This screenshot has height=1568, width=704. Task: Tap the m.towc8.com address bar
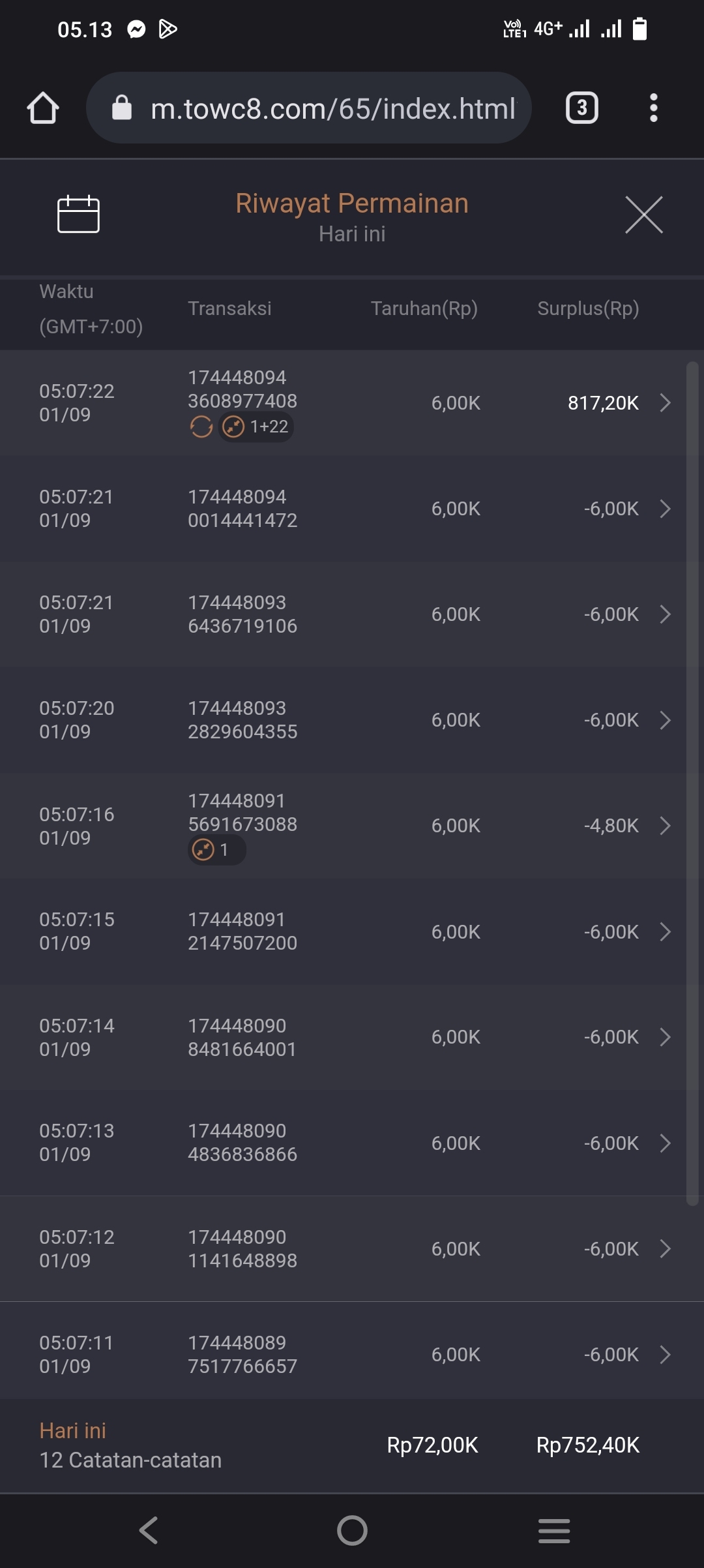coord(332,108)
